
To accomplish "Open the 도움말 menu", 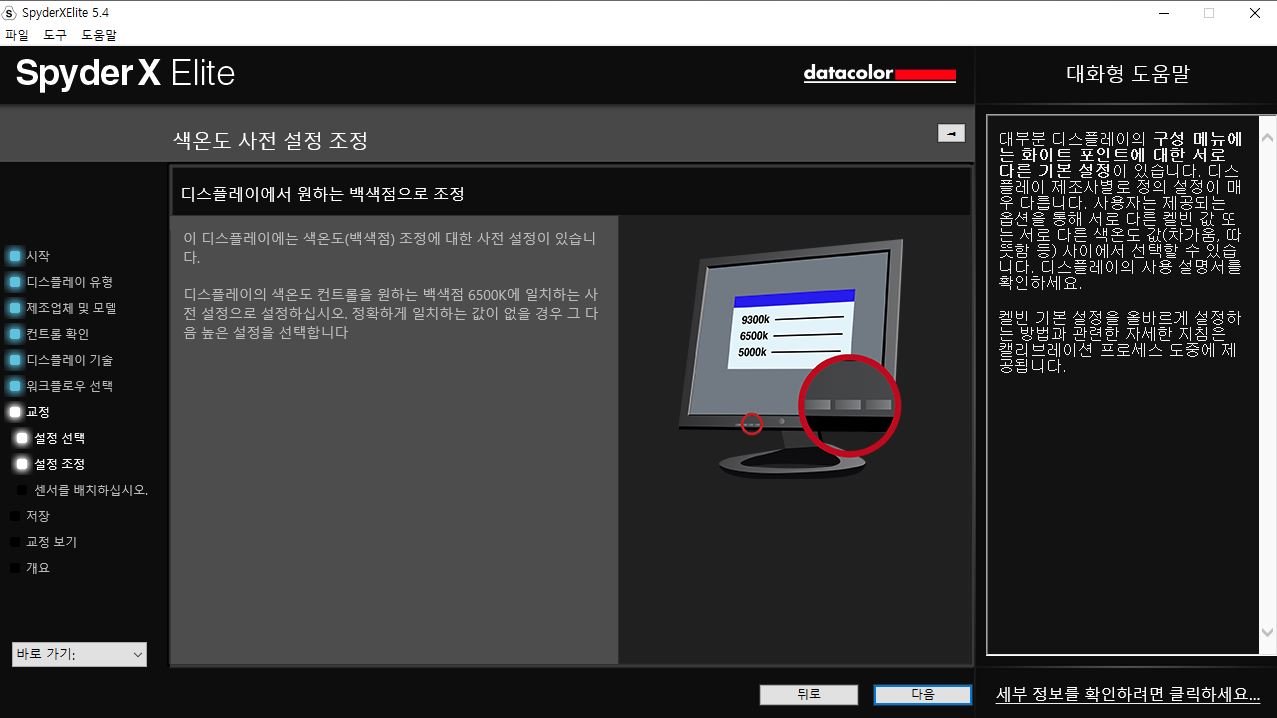I will 99,35.
